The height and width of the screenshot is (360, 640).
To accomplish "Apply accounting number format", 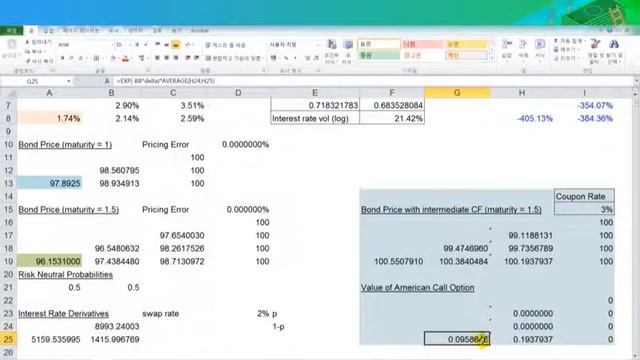I will point(274,58).
